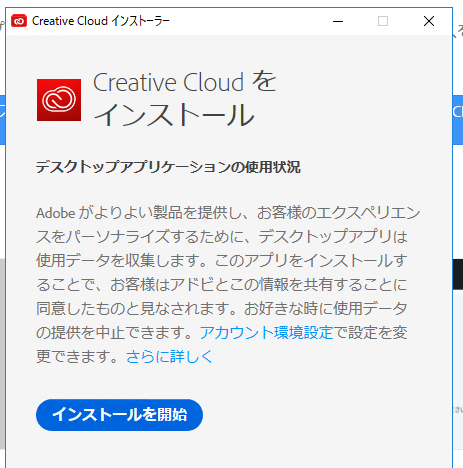Click the Creative Cloud インストーラー title text
The height and width of the screenshot is (468, 463).
(101, 21)
